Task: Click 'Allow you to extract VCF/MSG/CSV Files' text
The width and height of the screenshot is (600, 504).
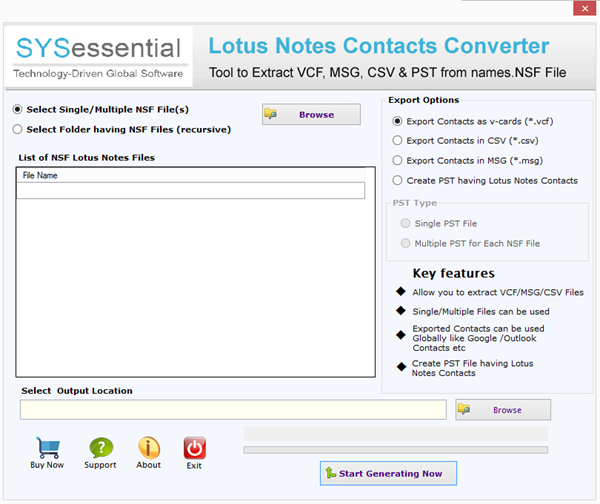Action: coord(498,292)
